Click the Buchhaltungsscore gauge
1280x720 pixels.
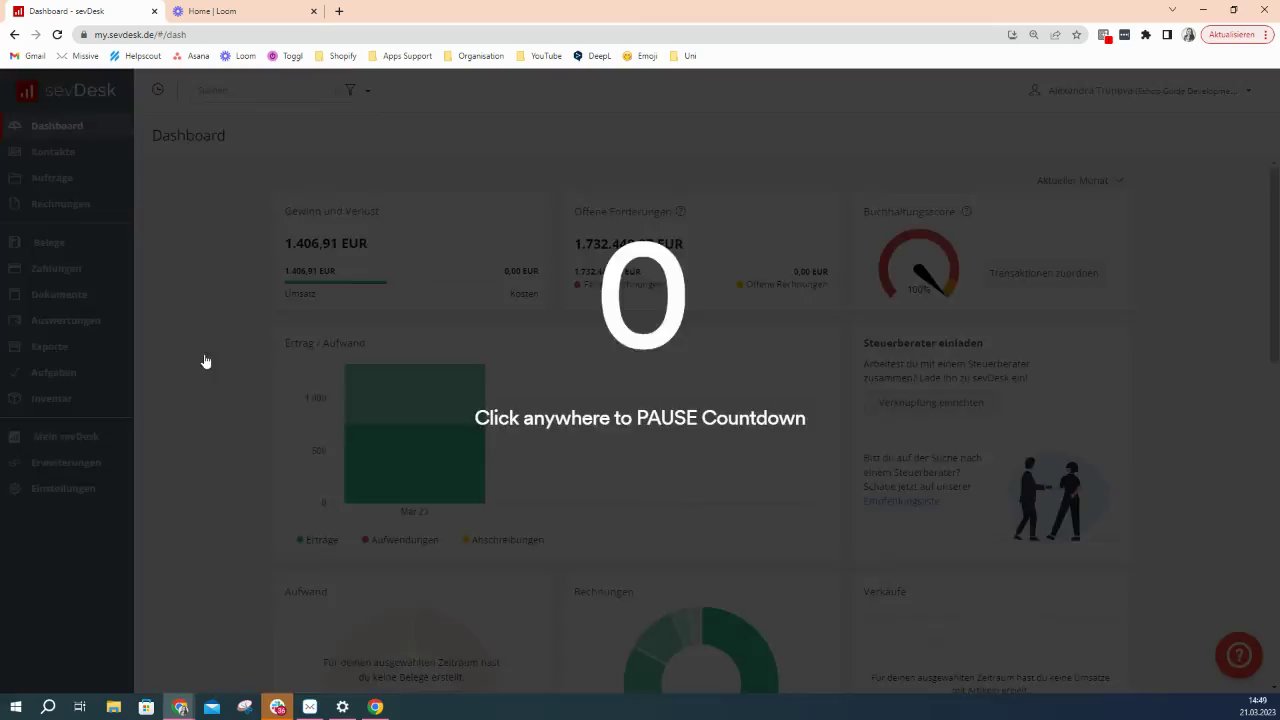pyautogui.click(x=919, y=264)
